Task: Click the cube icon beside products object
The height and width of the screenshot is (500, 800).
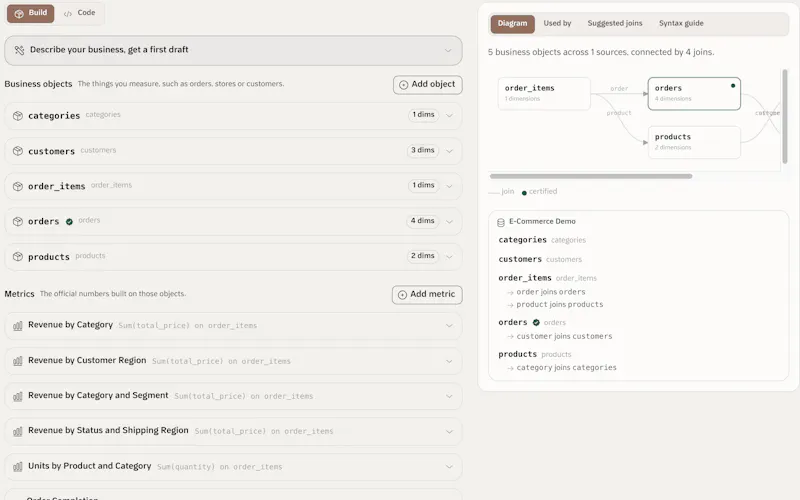Action: [x=18, y=257]
